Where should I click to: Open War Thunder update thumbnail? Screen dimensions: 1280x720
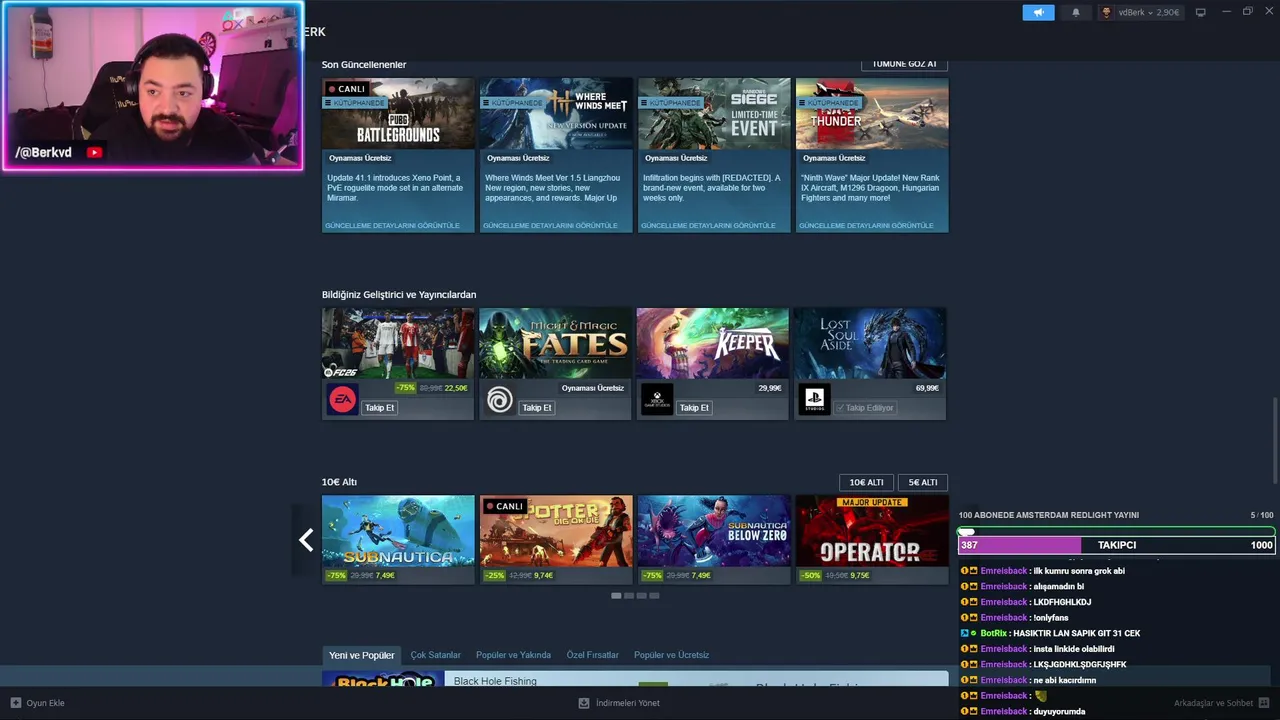pos(872,114)
